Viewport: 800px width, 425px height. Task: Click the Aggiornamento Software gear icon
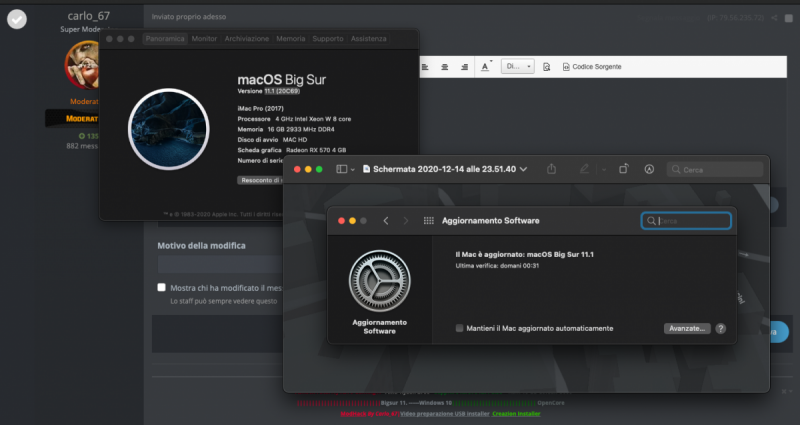[380, 281]
